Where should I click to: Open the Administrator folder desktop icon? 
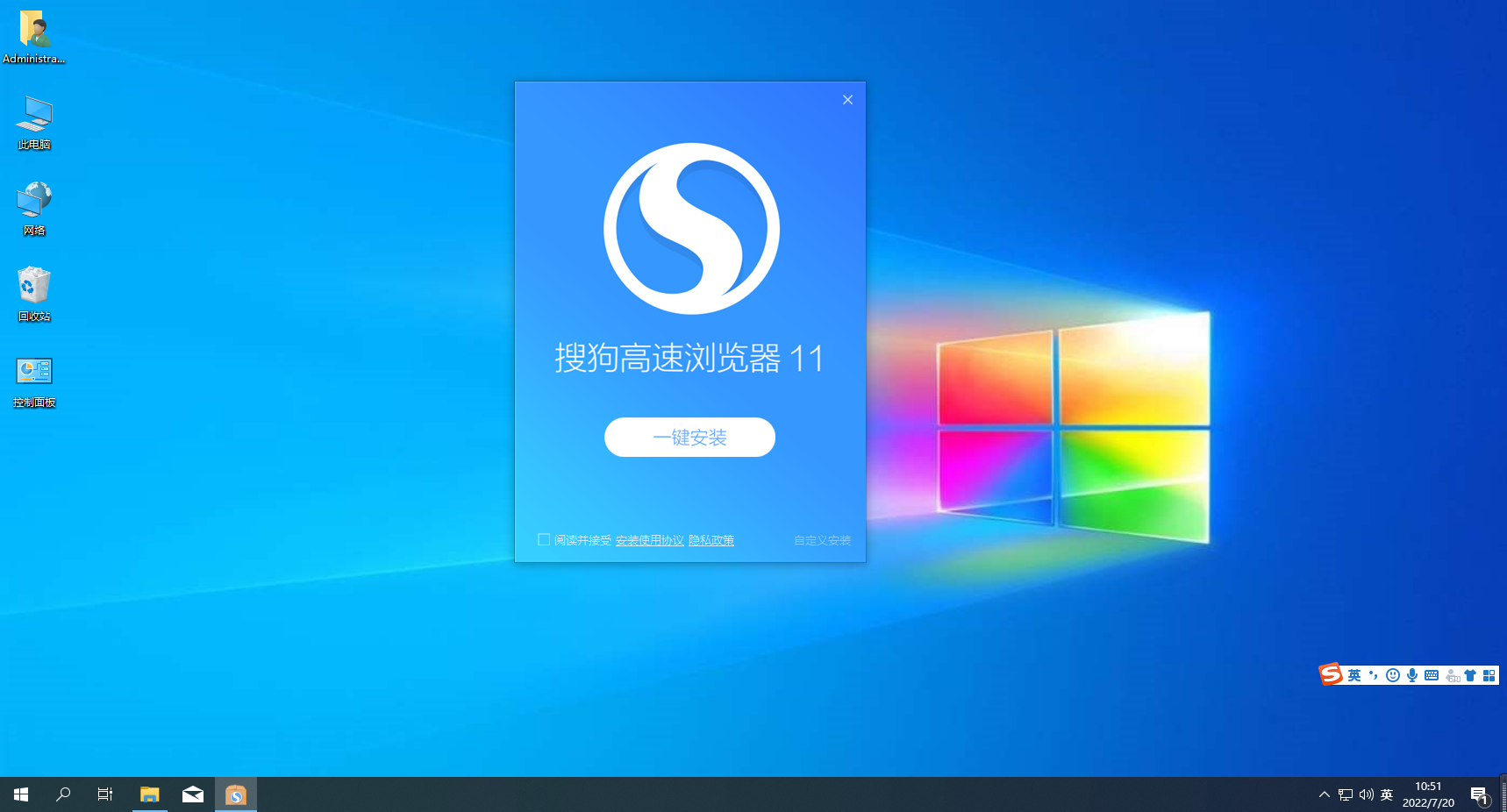(x=33, y=37)
